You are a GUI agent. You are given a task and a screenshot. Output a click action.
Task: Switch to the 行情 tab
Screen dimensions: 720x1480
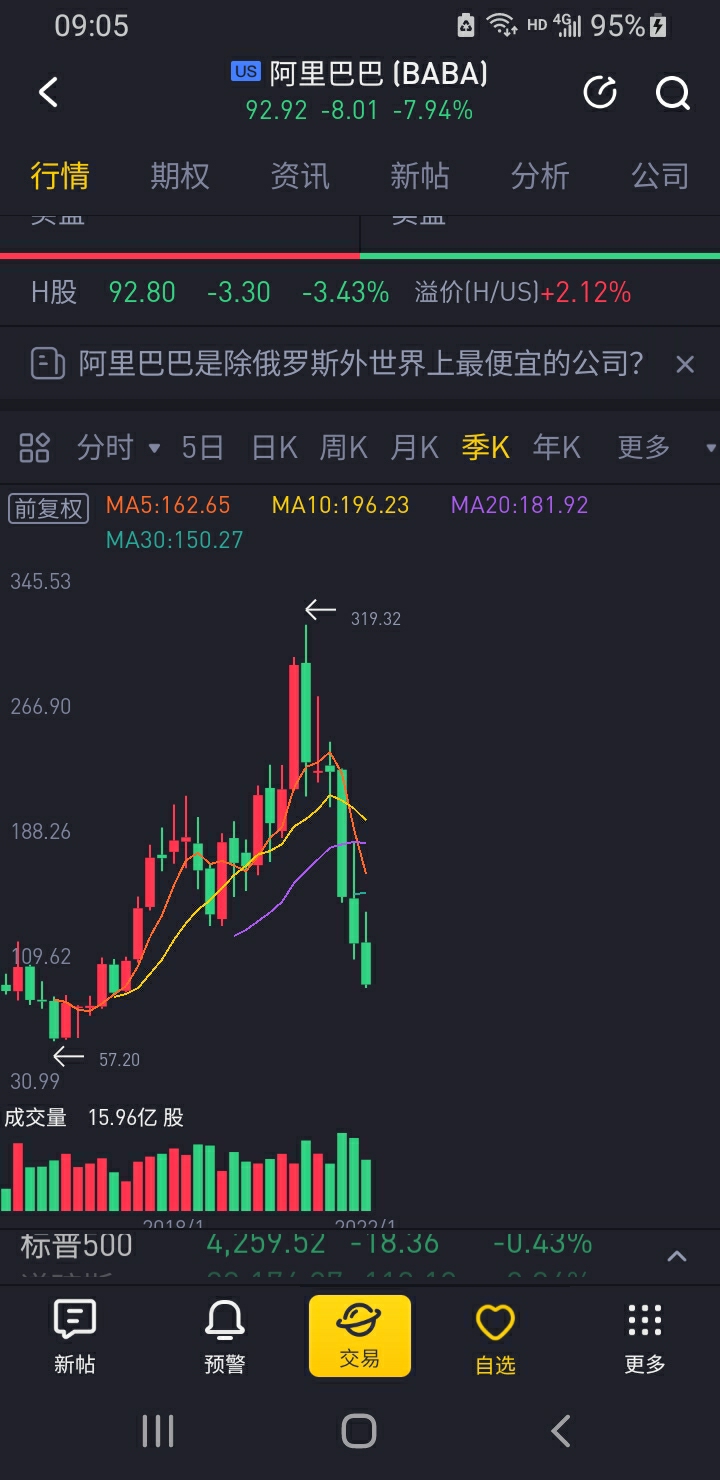coord(60,176)
